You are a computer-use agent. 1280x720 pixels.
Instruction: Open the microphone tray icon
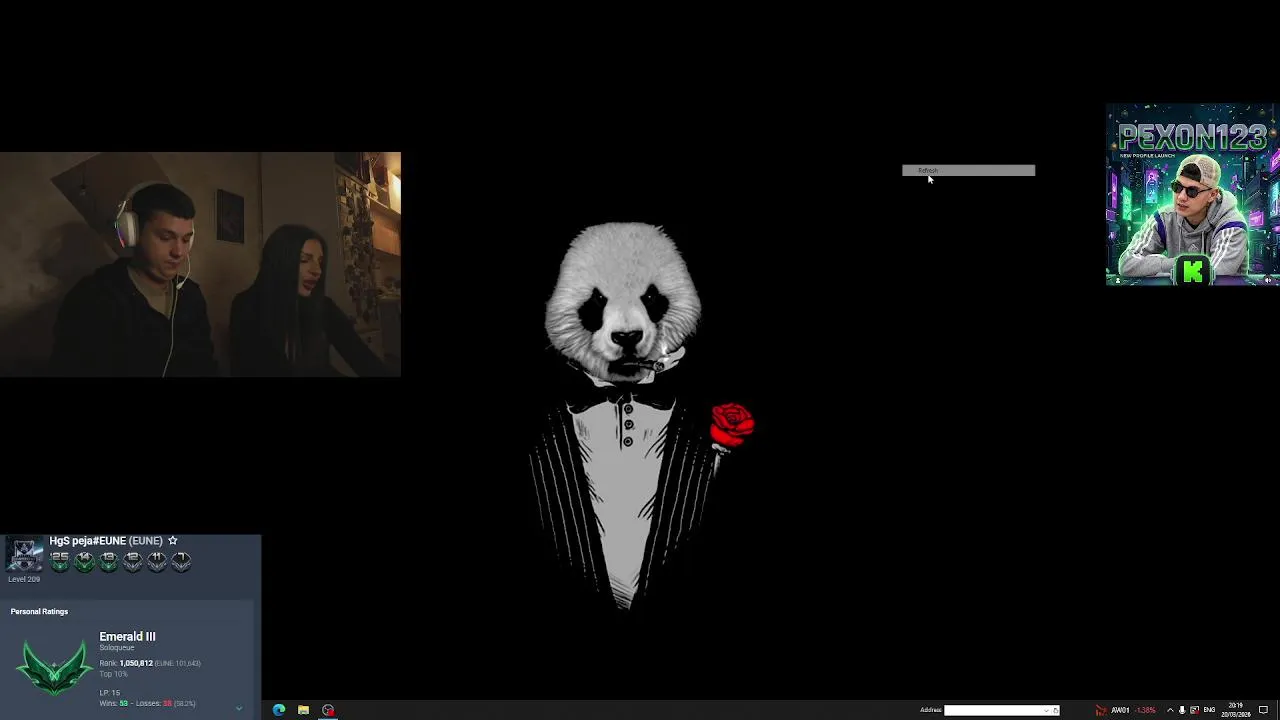click(x=1182, y=710)
